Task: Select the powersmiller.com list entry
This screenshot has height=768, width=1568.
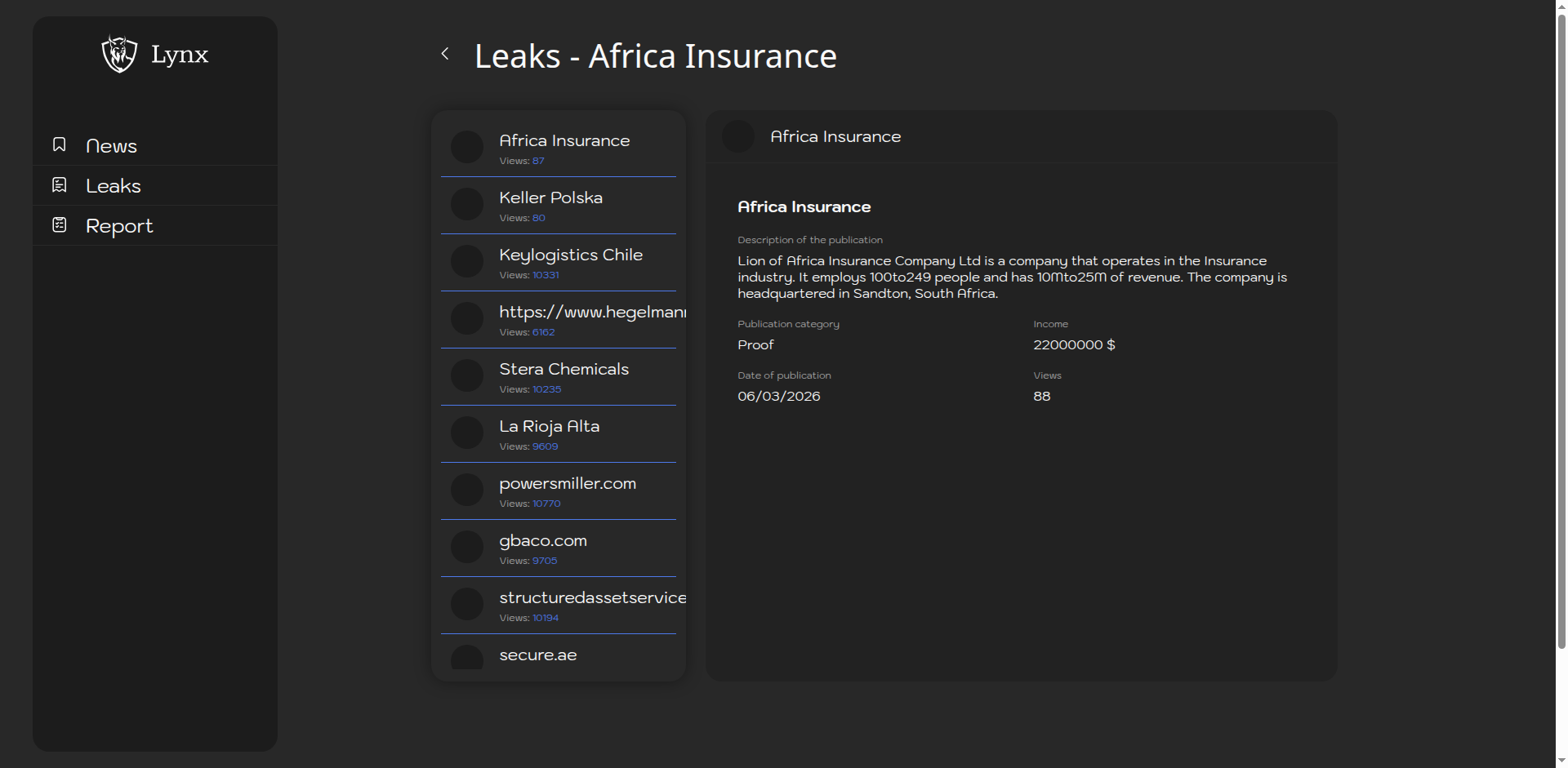Action: pos(568,483)
